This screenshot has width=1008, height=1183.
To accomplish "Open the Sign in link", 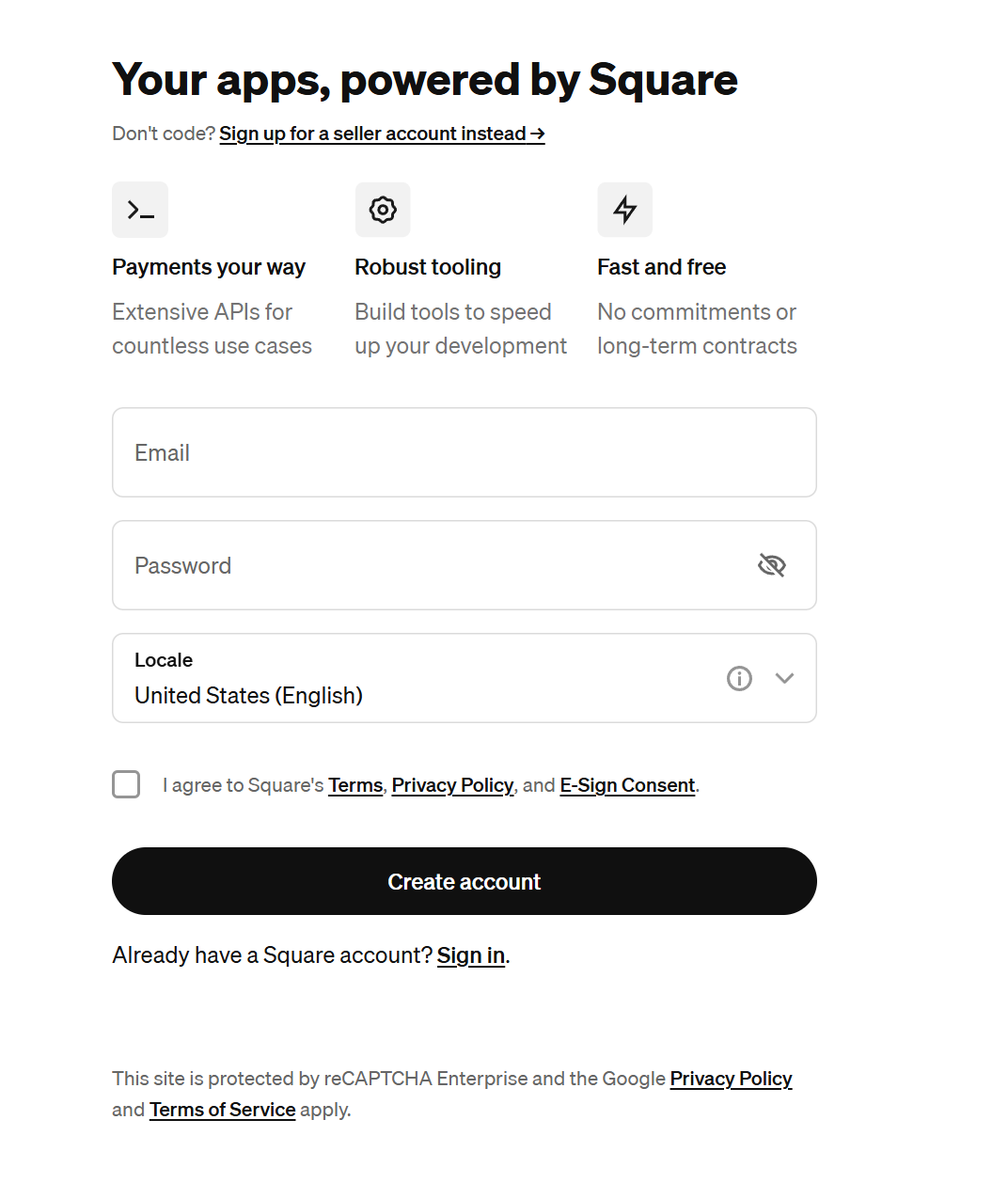I will [471, 955].
